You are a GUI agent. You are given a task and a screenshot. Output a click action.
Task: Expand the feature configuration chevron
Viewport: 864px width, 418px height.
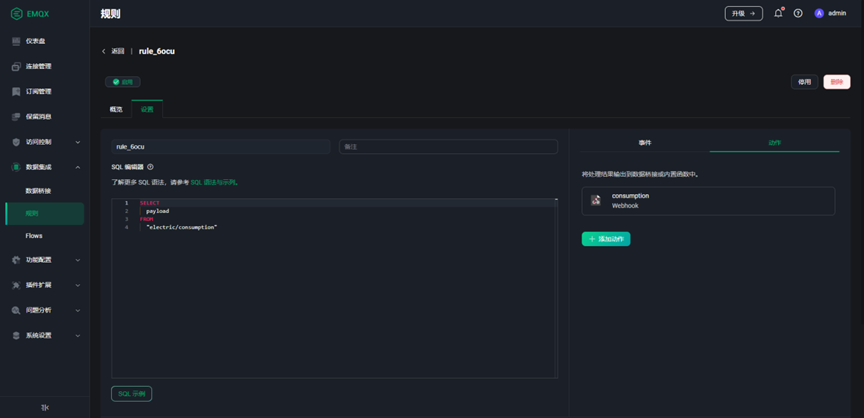[x=78, y=260]
